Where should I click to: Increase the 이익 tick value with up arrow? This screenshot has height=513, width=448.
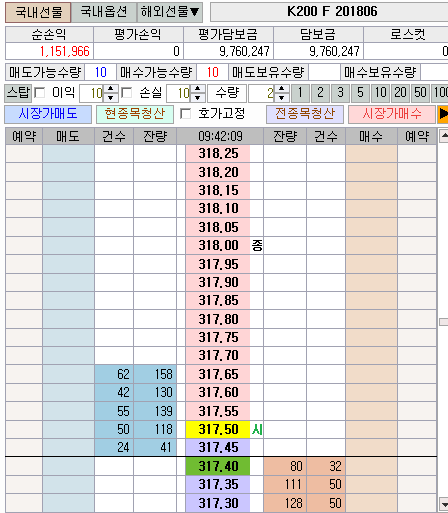tap(111, 89)
